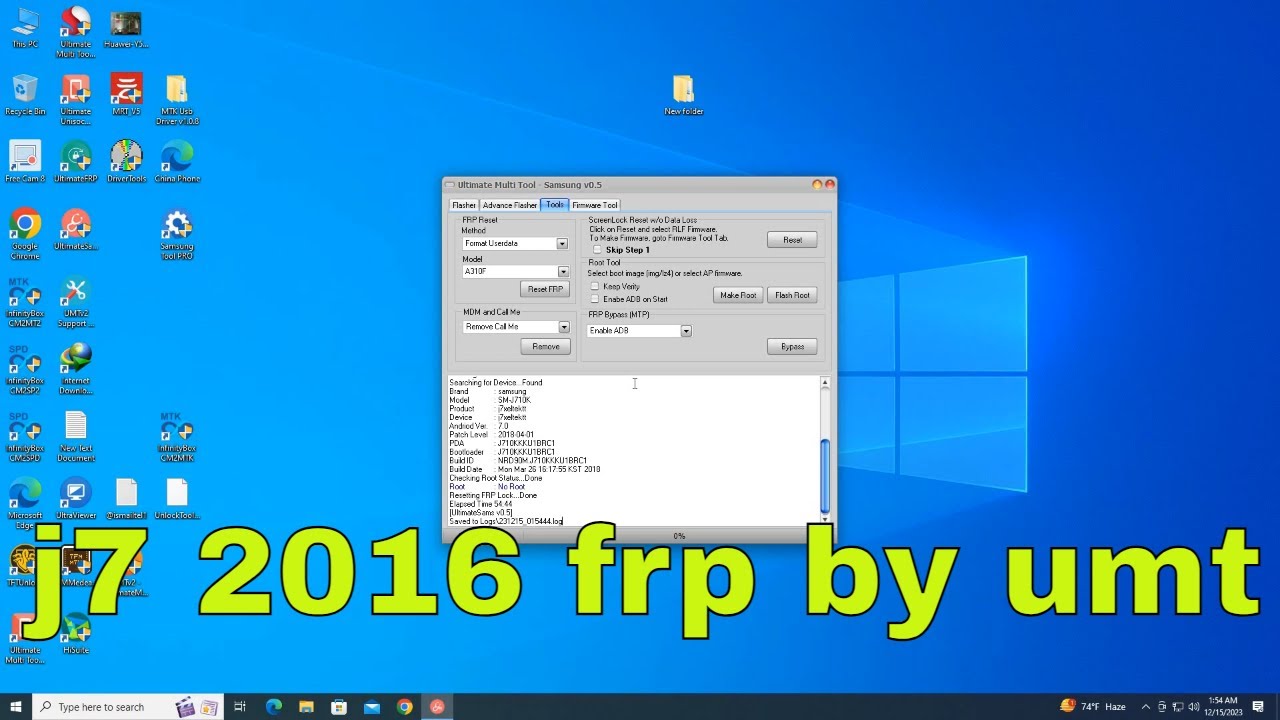This screenshot has height=720, width=1280.
Task: Open the HiSuite desktop shortcut
Action: tap(75, 630)
